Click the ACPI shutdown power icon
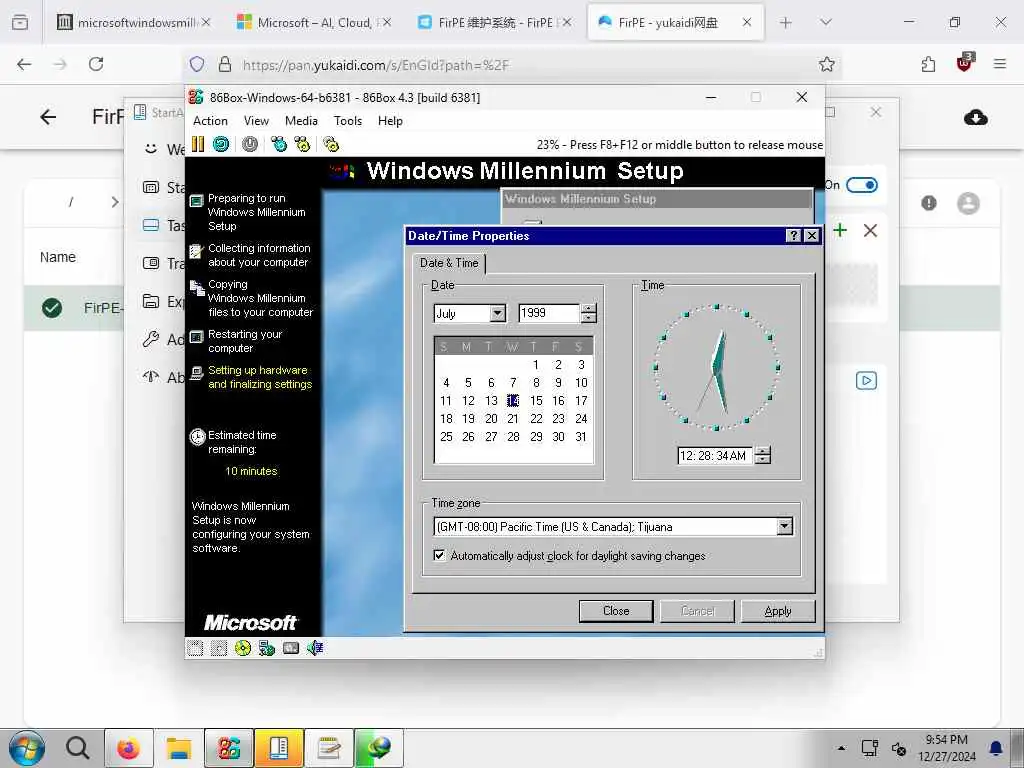 pos(249,144)
